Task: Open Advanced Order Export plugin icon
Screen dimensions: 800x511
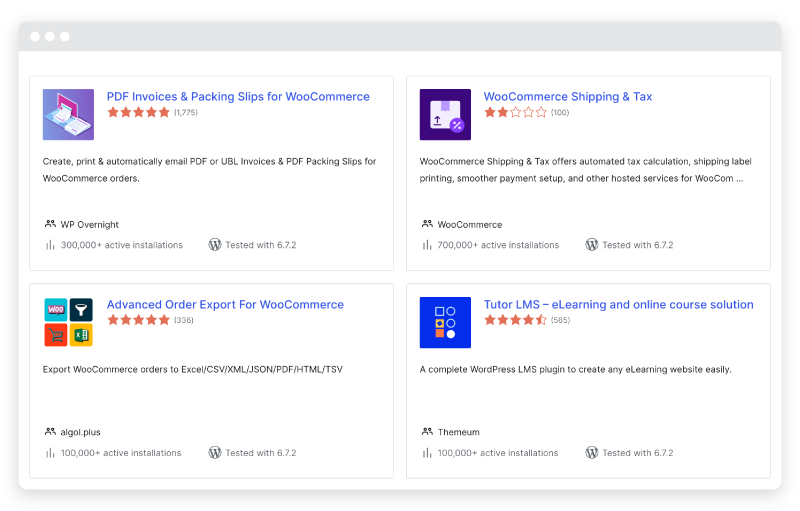Action: [68, 322]
